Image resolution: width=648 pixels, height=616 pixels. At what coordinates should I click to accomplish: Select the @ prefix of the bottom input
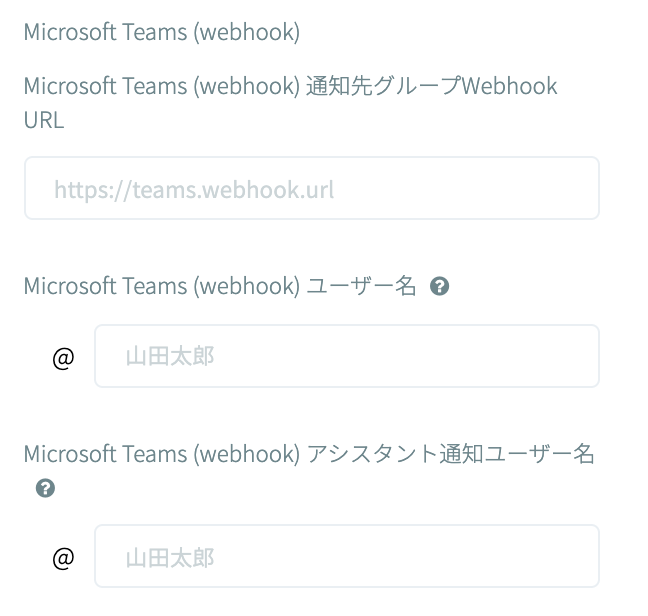coord(63,557)
